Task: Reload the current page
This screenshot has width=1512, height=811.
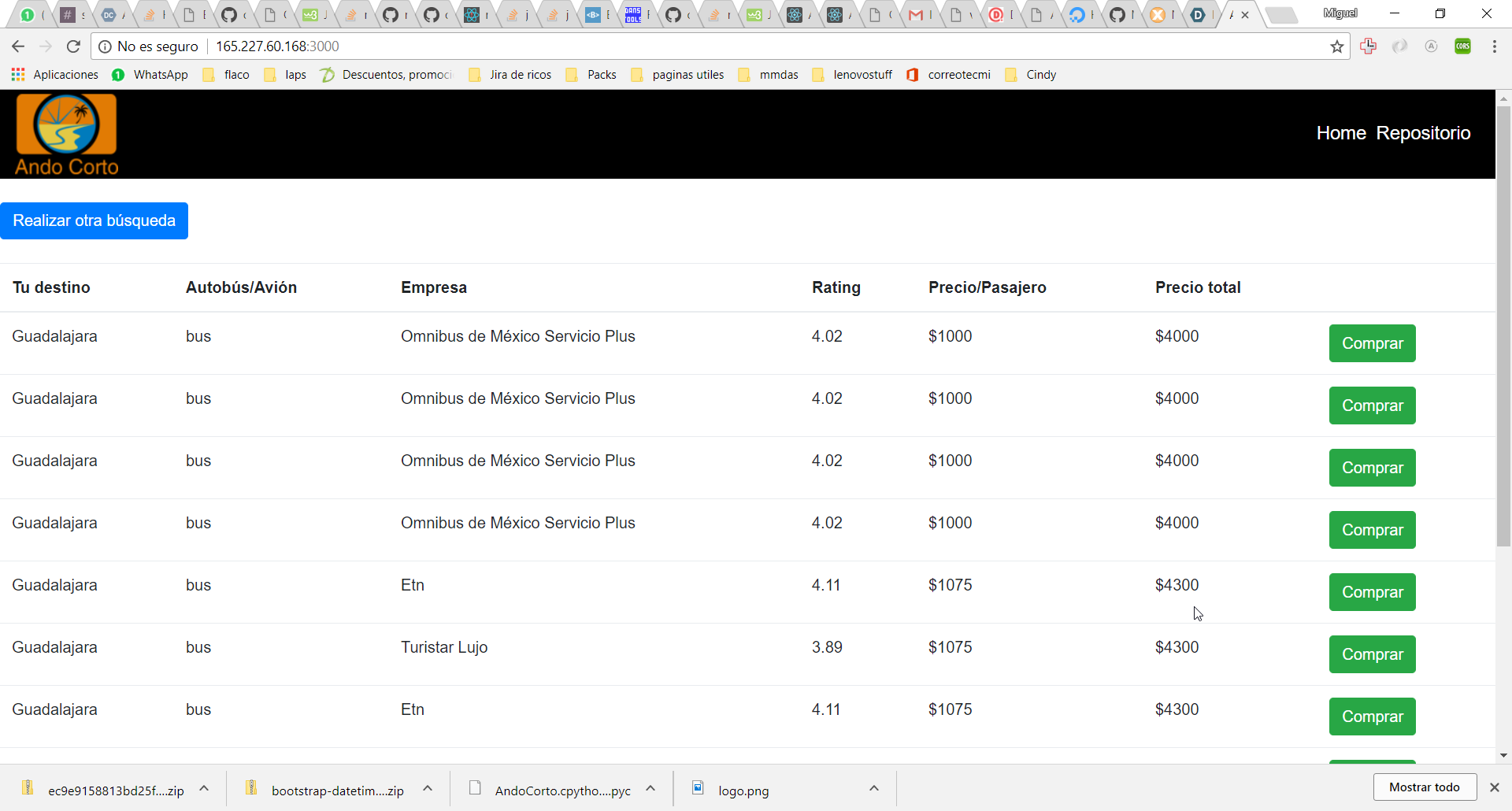Action: coord(73,46)
